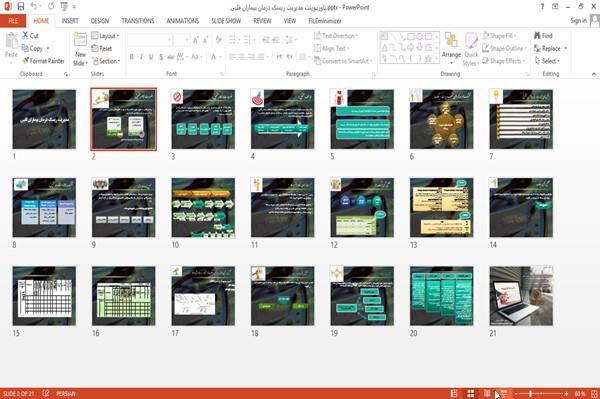The height and width of the screenshot is (399, 600).
Task: Click Sign in link
Action: (x=578, y=21)
